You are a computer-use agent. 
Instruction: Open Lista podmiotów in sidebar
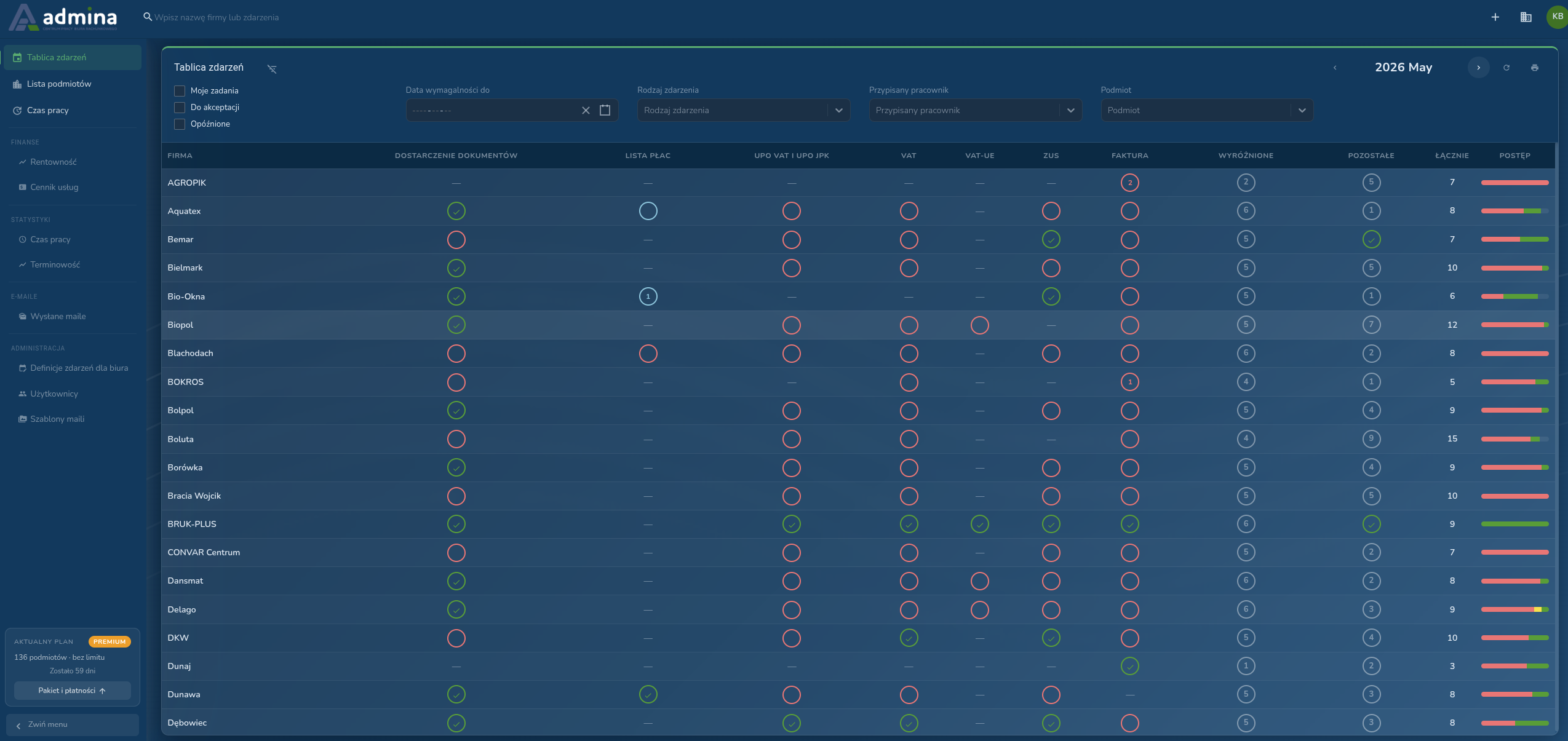[x=73, y=84]
